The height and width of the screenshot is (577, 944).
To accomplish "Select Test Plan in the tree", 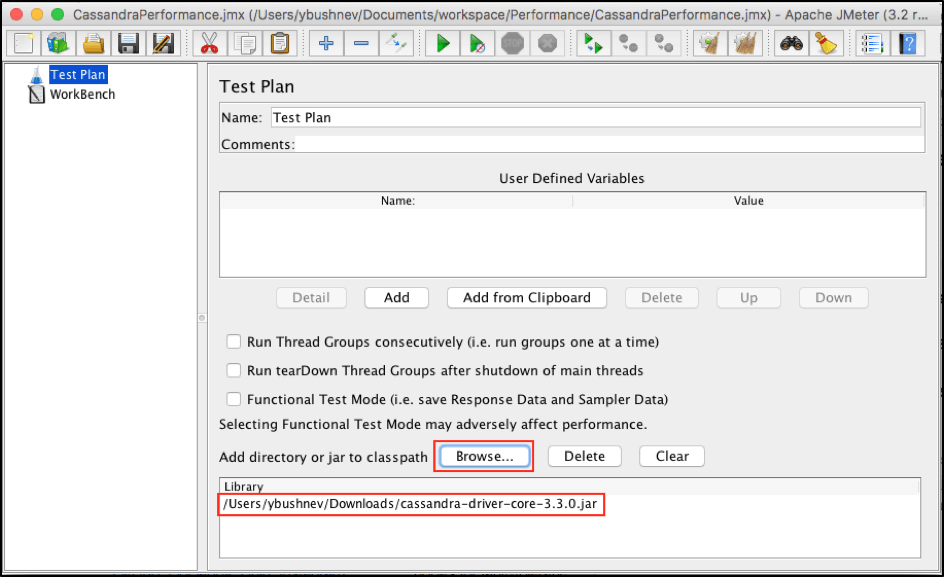I will pos(77,75).
